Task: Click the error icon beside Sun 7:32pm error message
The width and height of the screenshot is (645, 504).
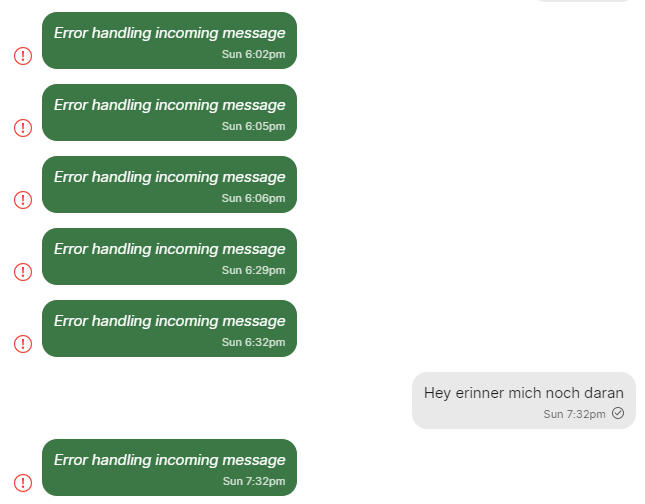Action: pos(23,483)
